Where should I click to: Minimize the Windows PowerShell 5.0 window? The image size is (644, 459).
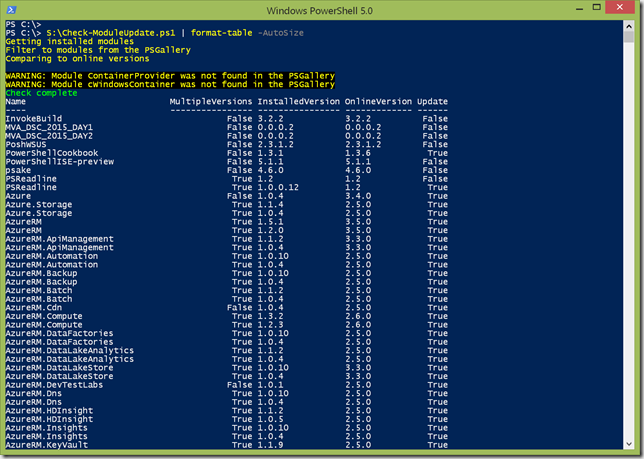pyautogui.click(x=580, y=9)
